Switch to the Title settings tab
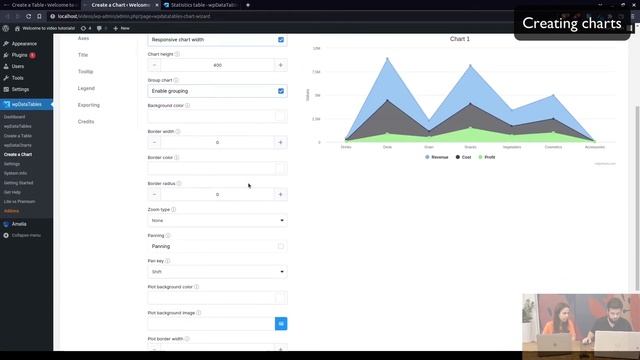This screenshot has width=640, height=360. (x=83, y=55)
